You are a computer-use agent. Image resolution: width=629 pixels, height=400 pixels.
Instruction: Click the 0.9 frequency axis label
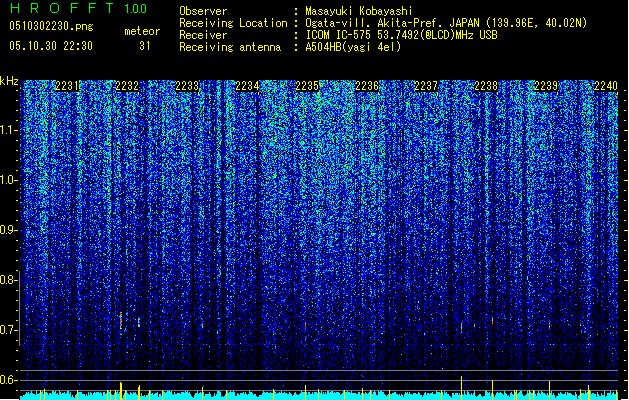tap(8, 230)
